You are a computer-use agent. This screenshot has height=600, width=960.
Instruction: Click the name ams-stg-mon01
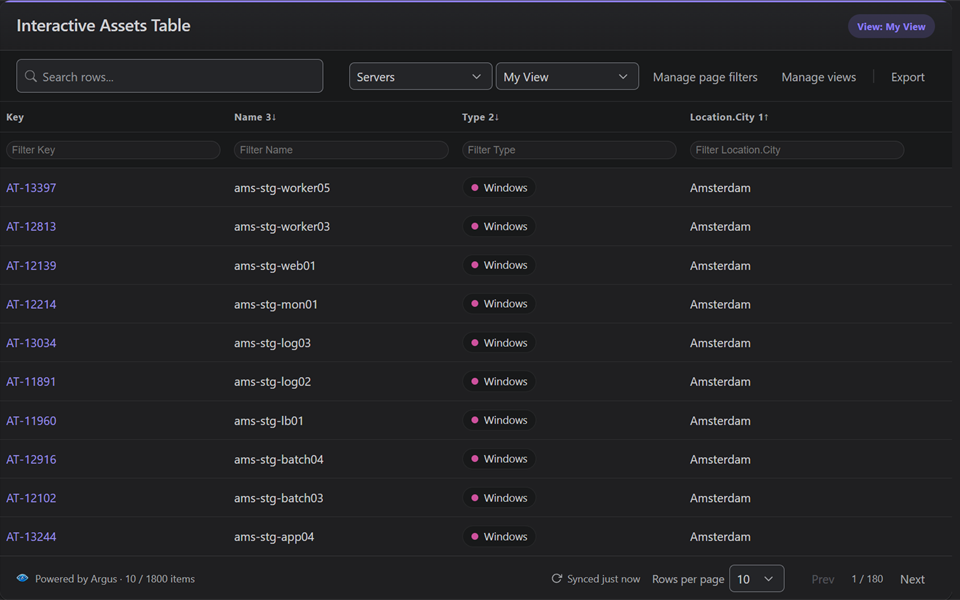[276, 304]
